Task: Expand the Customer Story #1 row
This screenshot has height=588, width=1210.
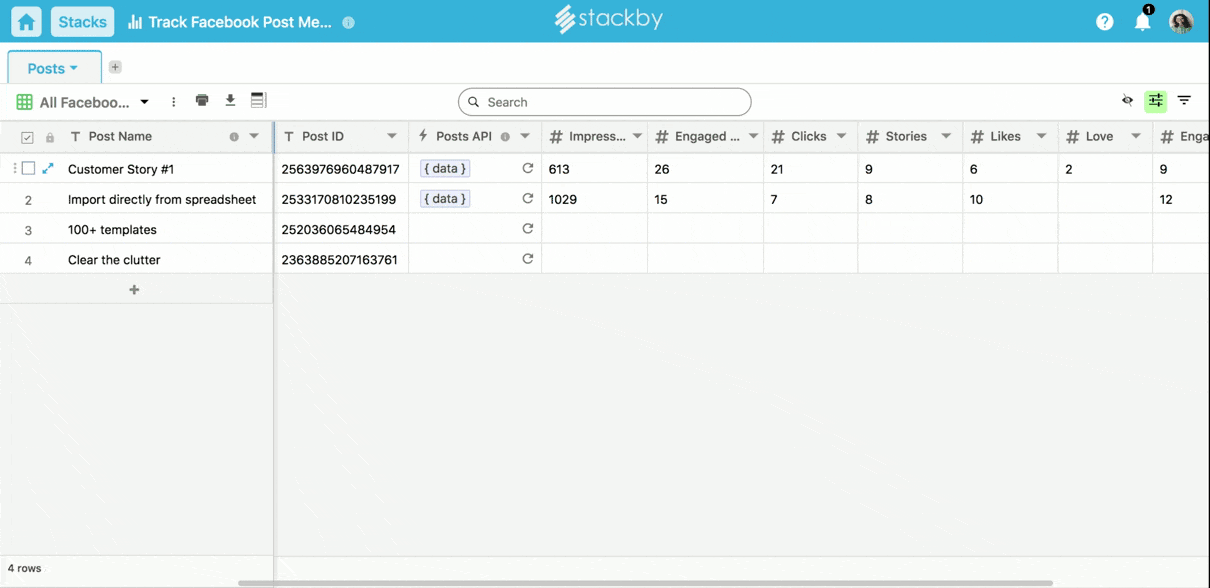Action: [48, 169]
